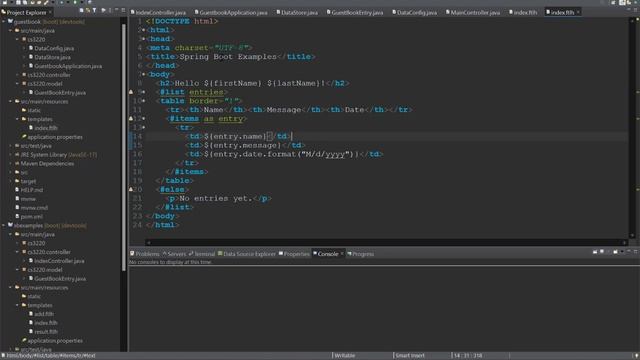Collapse the guestbook project node
Screen dimensions: 640x360
tap(4, 21)
